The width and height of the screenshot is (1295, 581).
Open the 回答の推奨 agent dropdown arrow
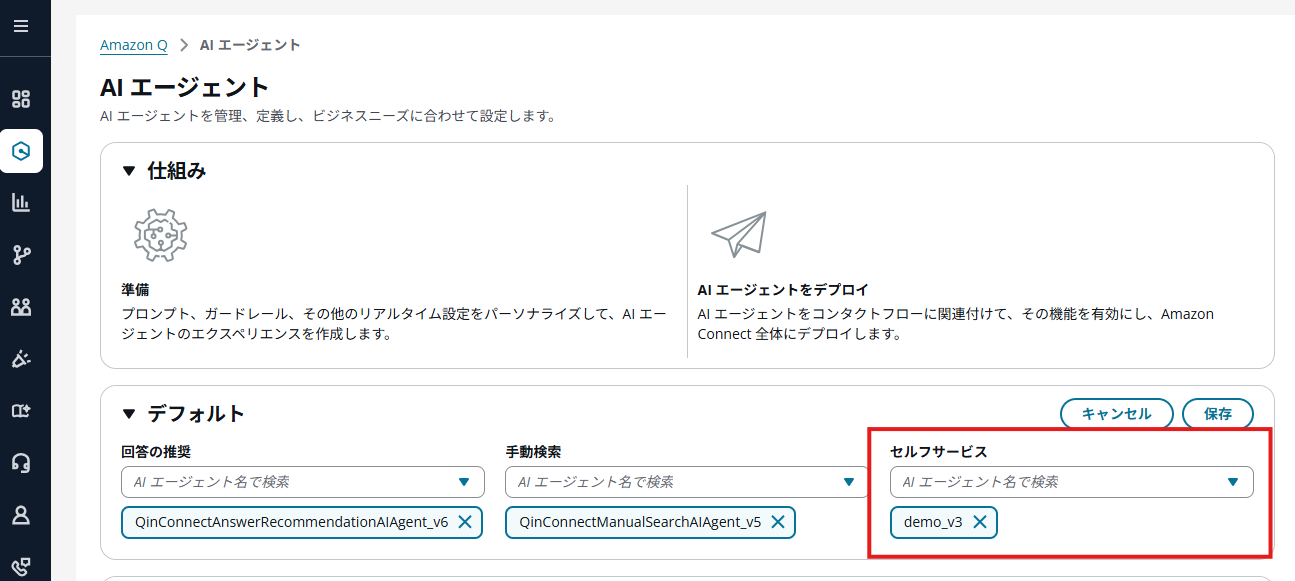(464, 482)
